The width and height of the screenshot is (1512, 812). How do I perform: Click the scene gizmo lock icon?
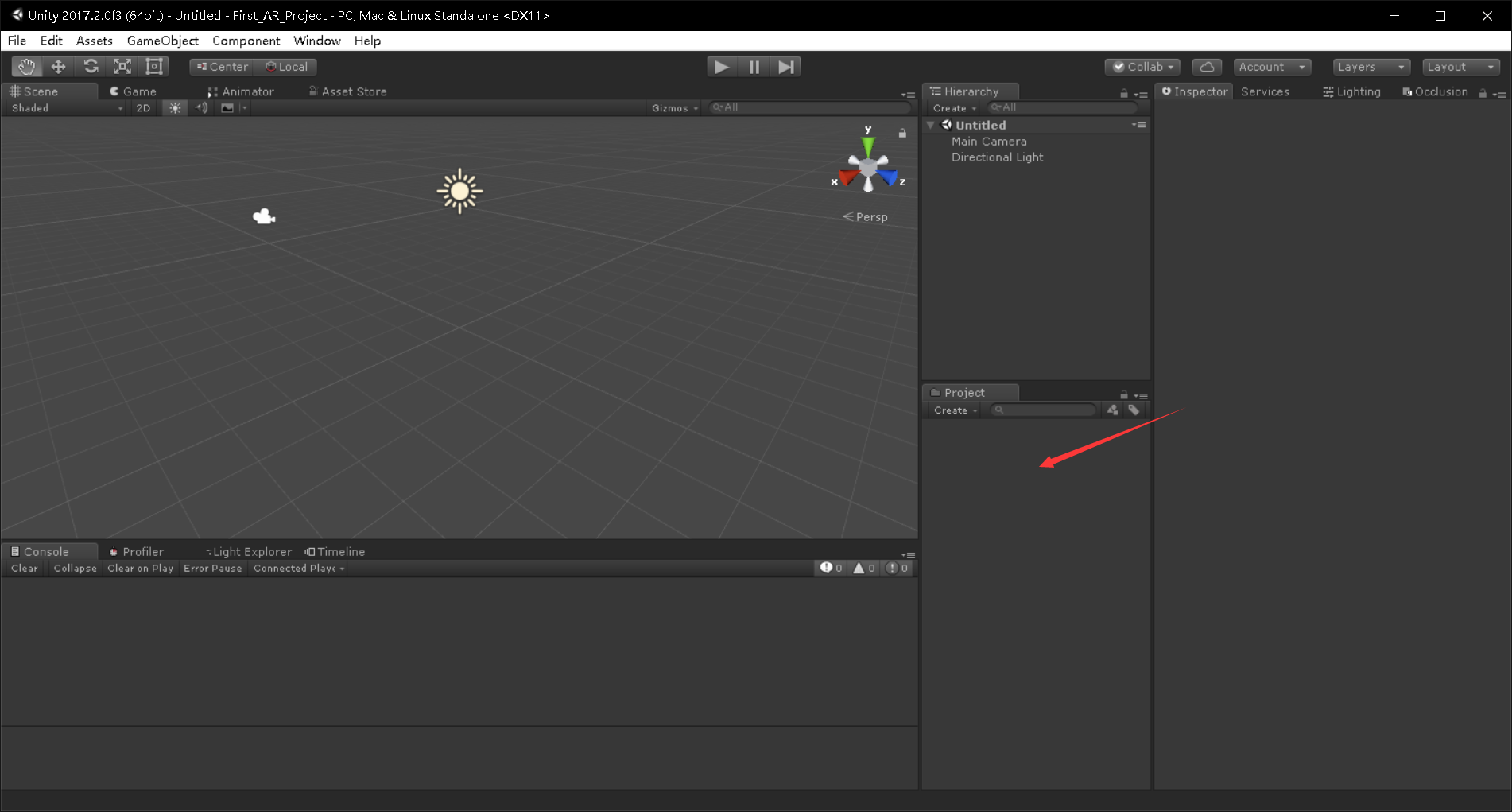coord(902,134)
